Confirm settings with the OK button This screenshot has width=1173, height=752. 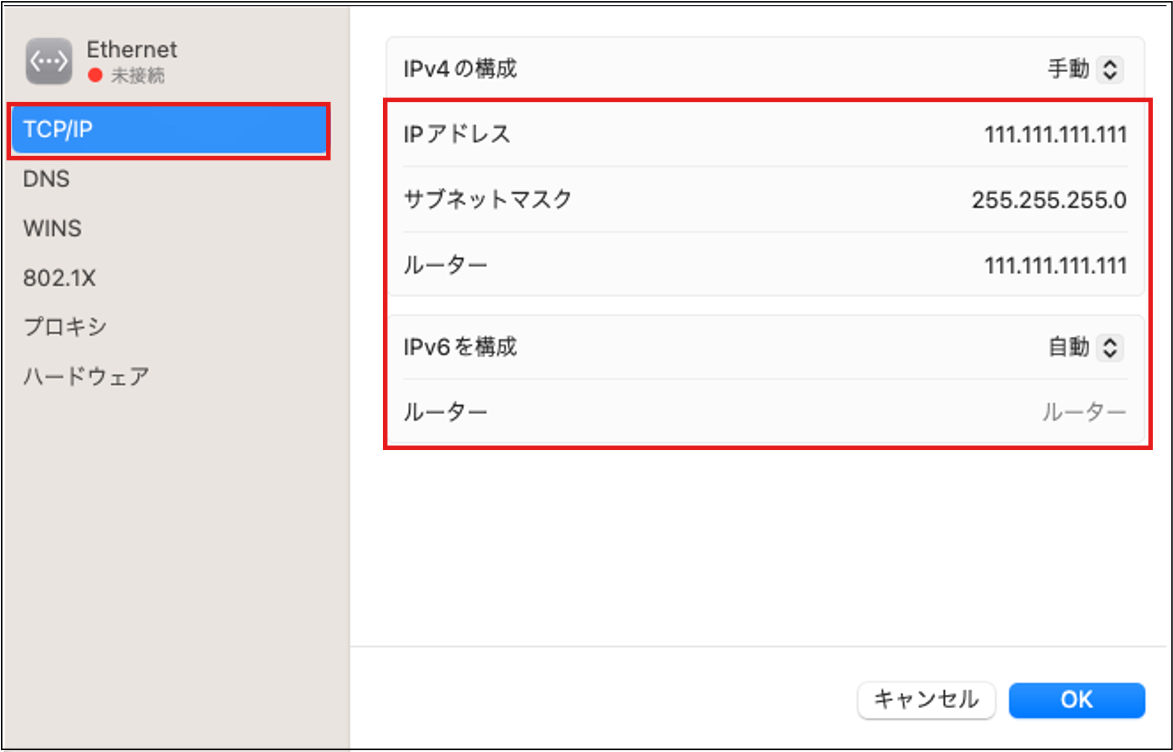tap(1076, 700)
